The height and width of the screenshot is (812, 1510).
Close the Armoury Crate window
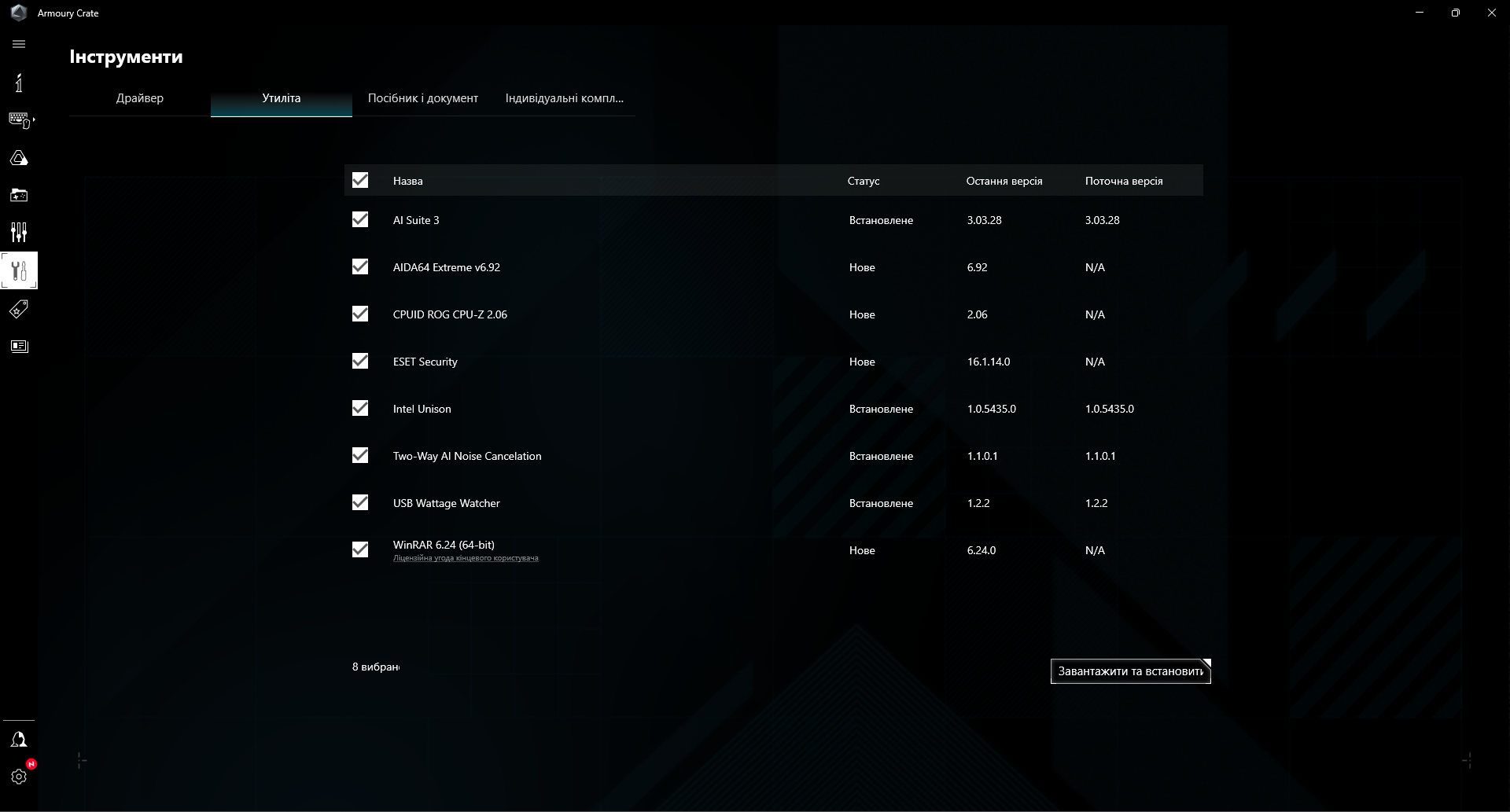click(x=1492, y=13)
